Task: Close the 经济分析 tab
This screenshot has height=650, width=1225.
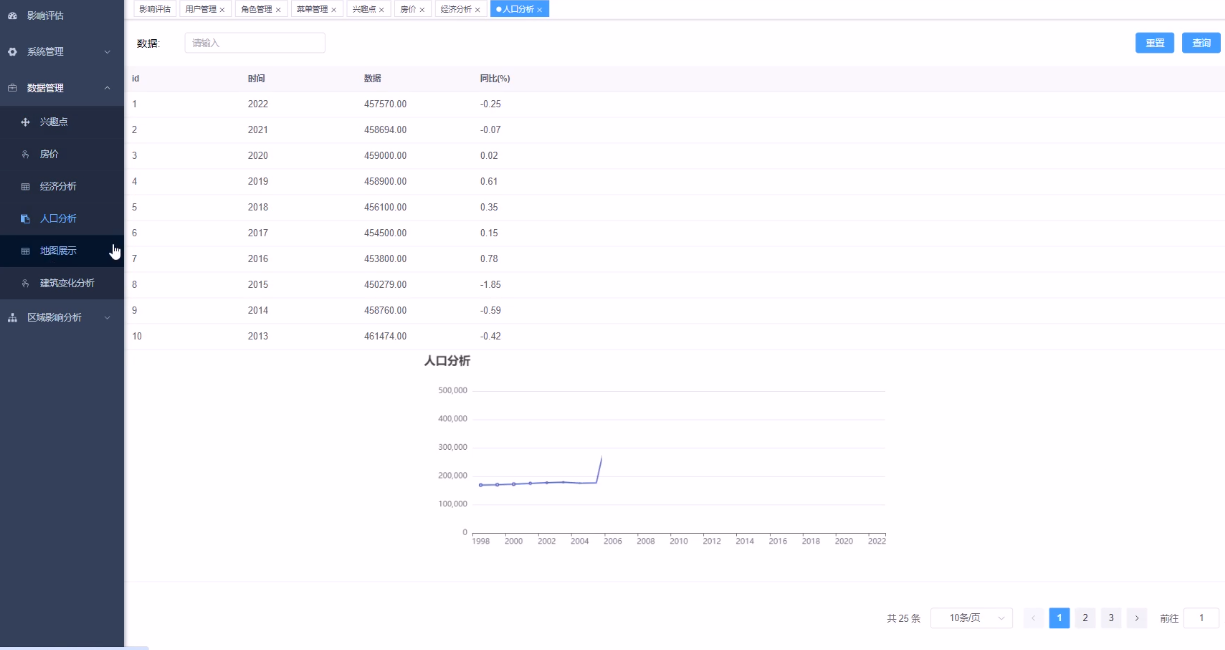Action: [478, 9]
